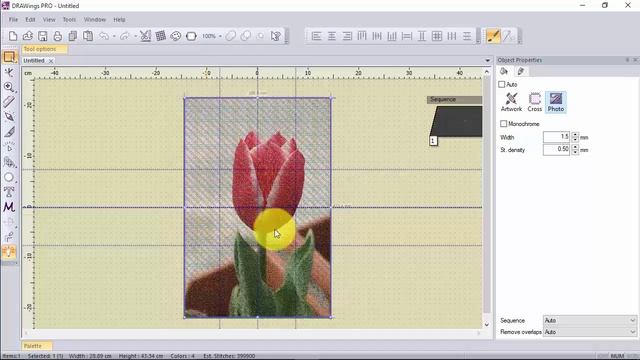The image size is (640, 360).
Task: Open the File menu
Action: coord(13,20)
